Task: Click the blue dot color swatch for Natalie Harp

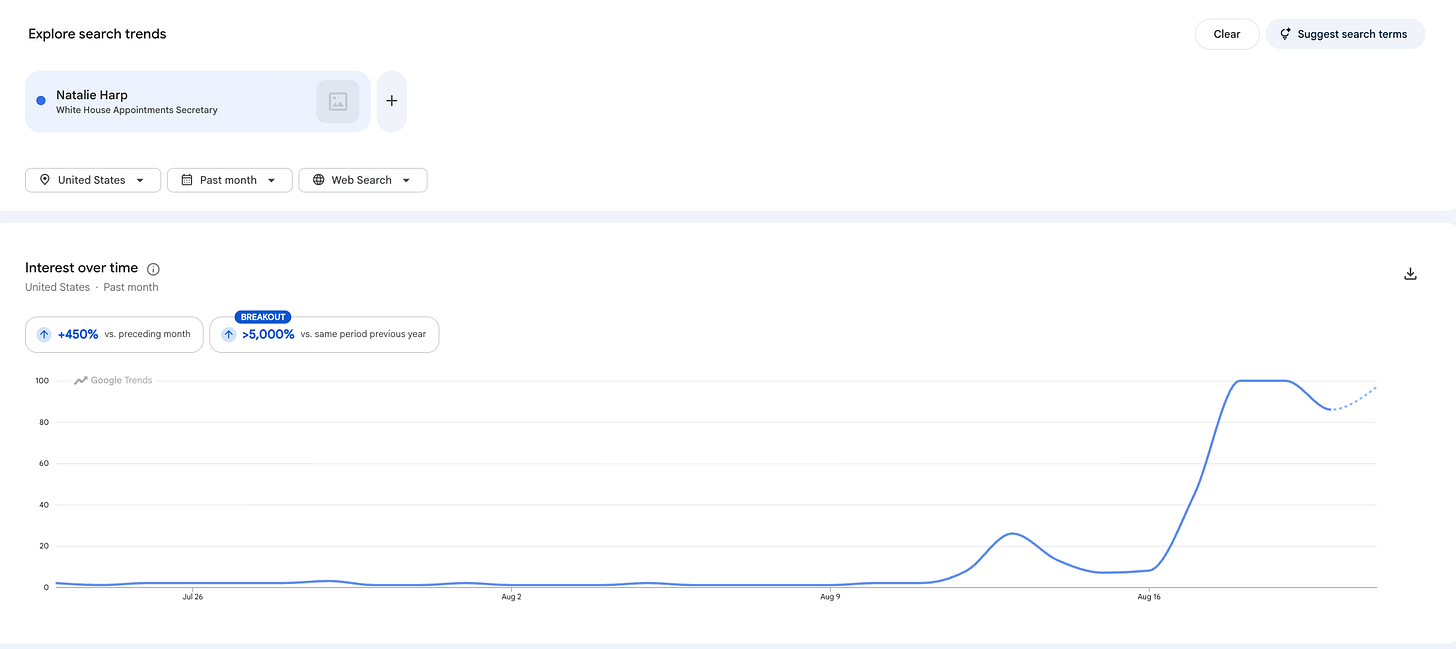Action: tap(41, 100)
